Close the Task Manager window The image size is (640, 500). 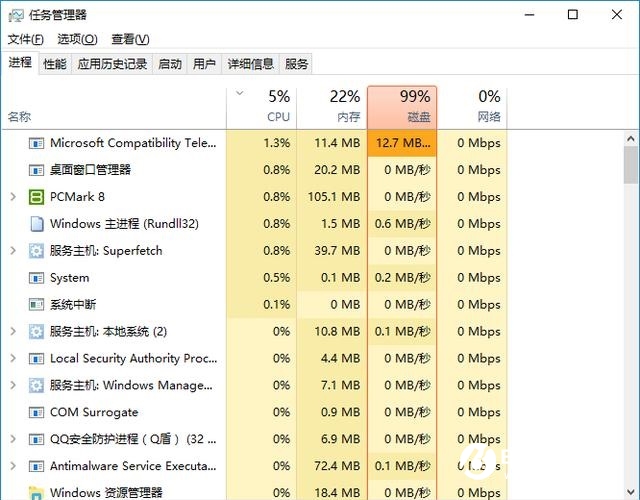click(617, 15)
